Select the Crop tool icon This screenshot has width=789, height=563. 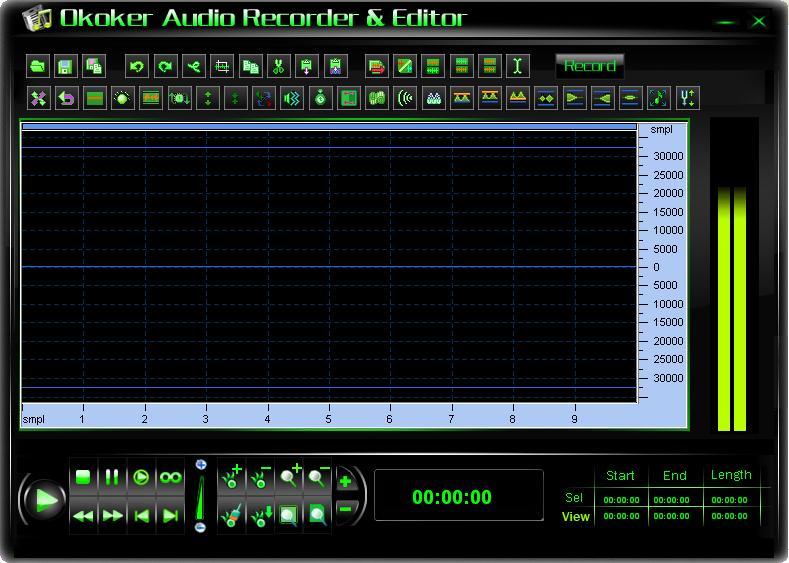[x=222, y=66]
